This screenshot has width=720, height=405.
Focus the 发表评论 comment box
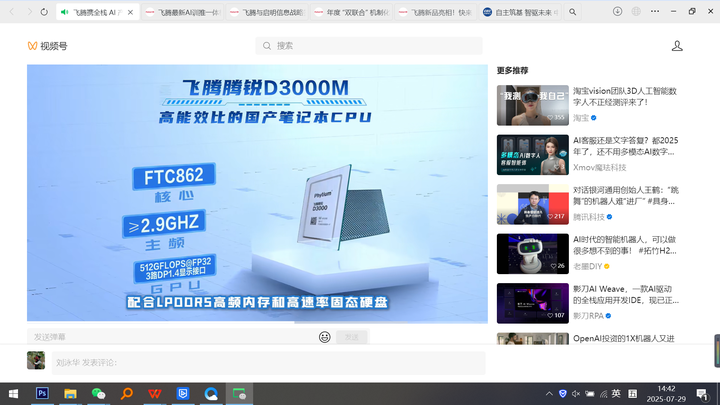click(268, 363)
